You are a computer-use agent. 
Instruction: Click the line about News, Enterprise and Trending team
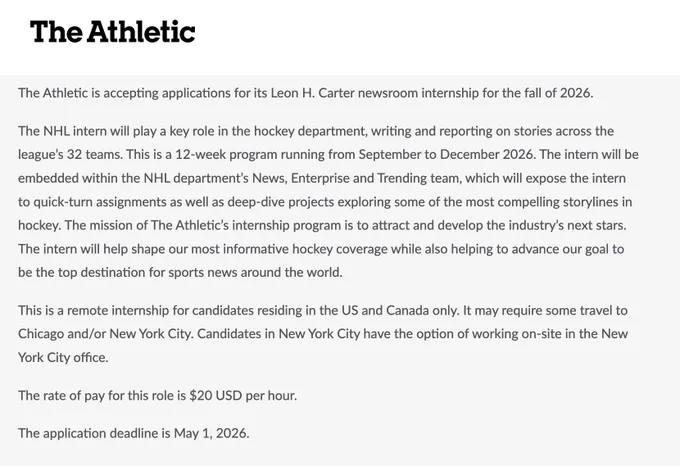(x=322, y=178)
